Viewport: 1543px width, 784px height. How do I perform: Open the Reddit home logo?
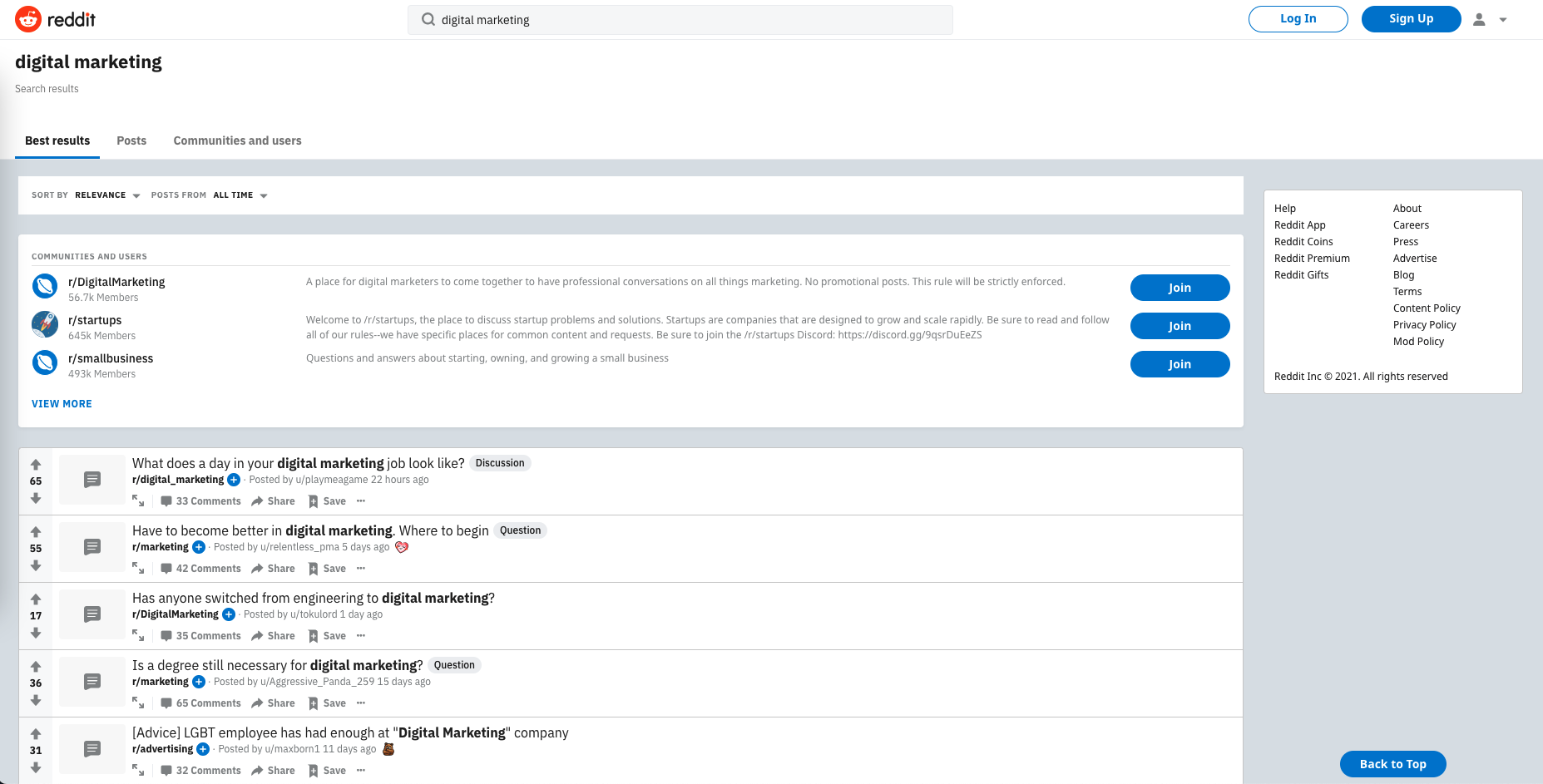click(55, 19)
